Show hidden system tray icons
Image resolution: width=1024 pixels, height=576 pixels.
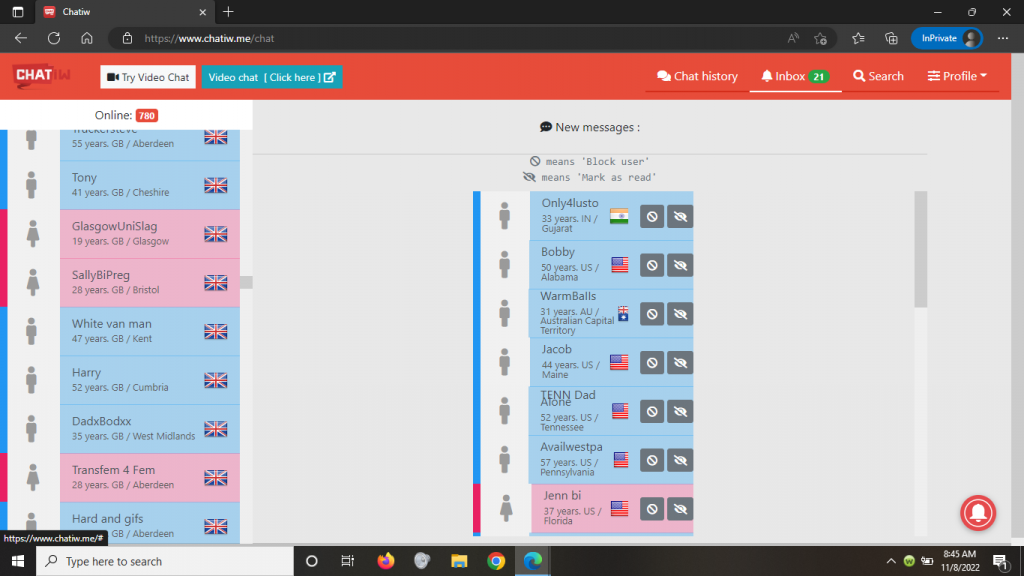(x=890, y=561)
